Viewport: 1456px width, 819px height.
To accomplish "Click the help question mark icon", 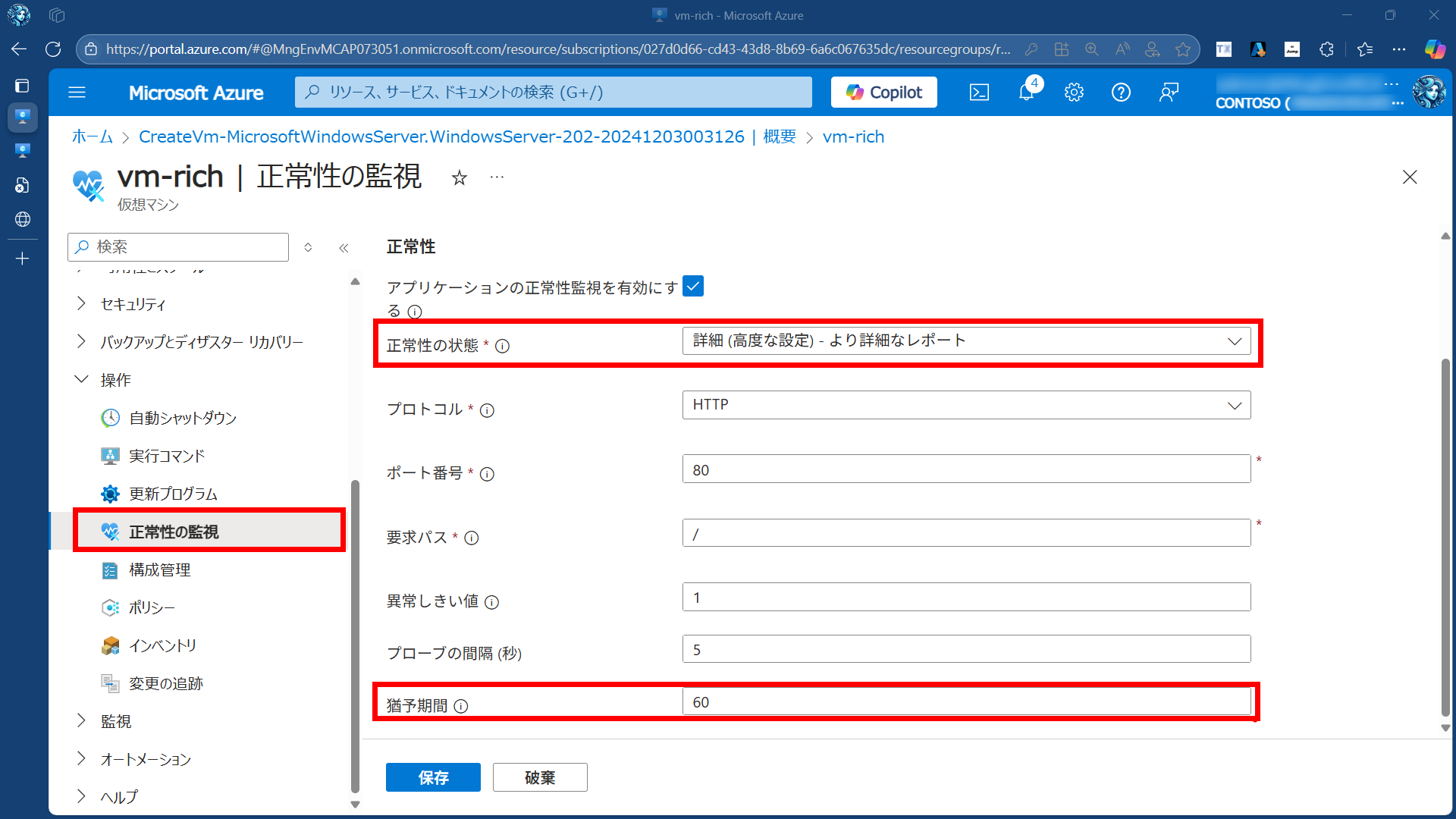I will click(x=1121, y=93).
